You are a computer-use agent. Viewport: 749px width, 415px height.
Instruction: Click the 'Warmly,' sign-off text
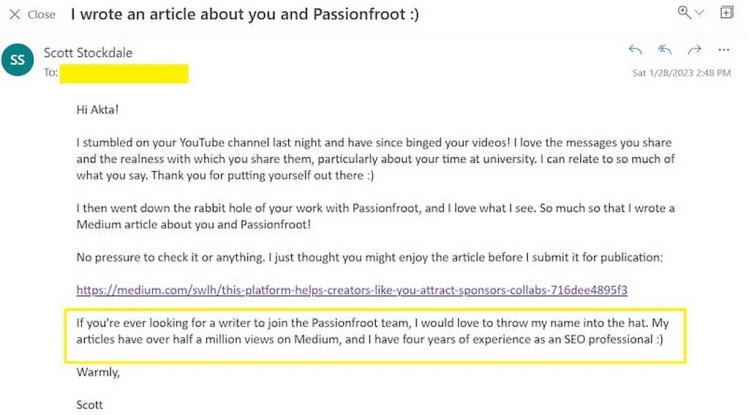point(98,373)
